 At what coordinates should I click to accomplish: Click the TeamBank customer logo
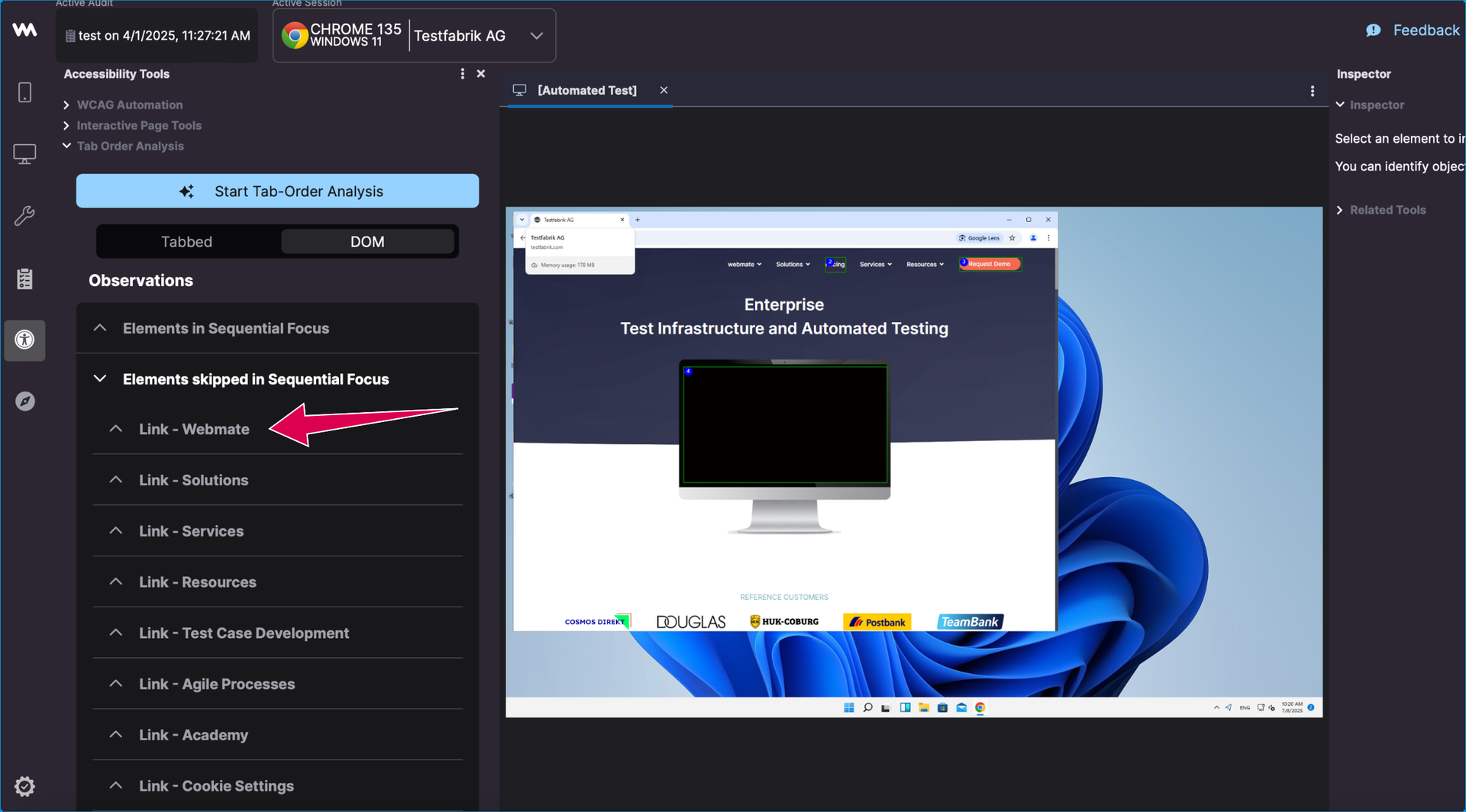(970, 622)
